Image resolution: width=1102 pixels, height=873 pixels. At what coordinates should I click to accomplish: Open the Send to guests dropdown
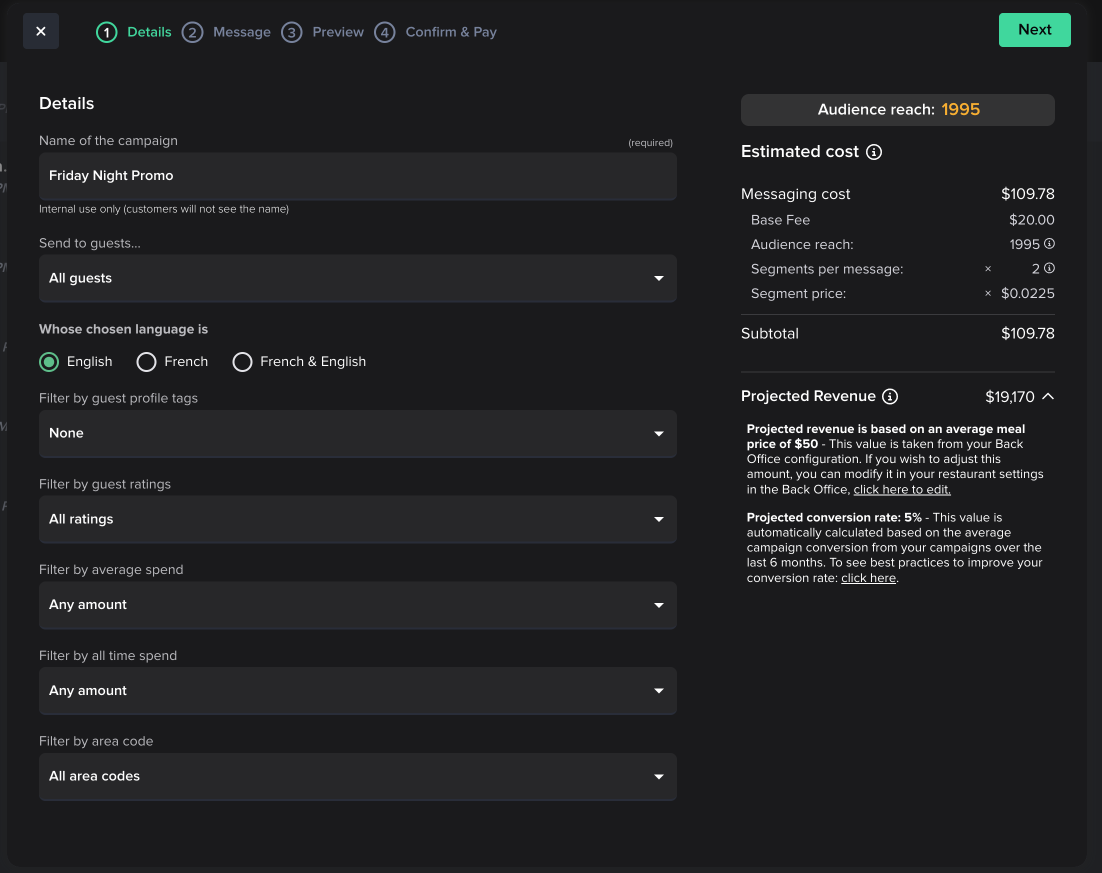click(357, 278)
